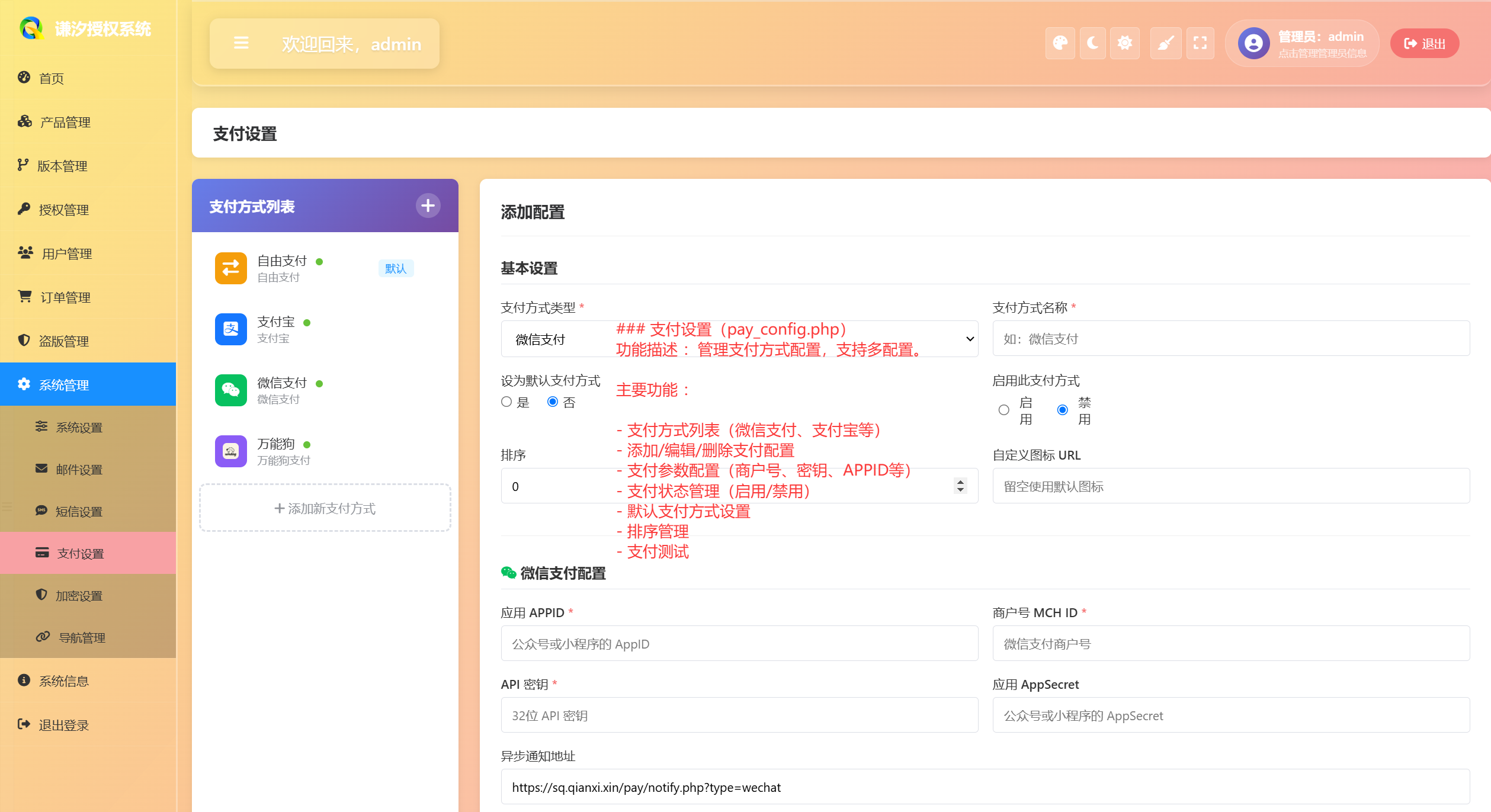Go to 短信设置 submenu item
Image resolution: width=1491 pixels, height=812 pixels.
[88, 511]
